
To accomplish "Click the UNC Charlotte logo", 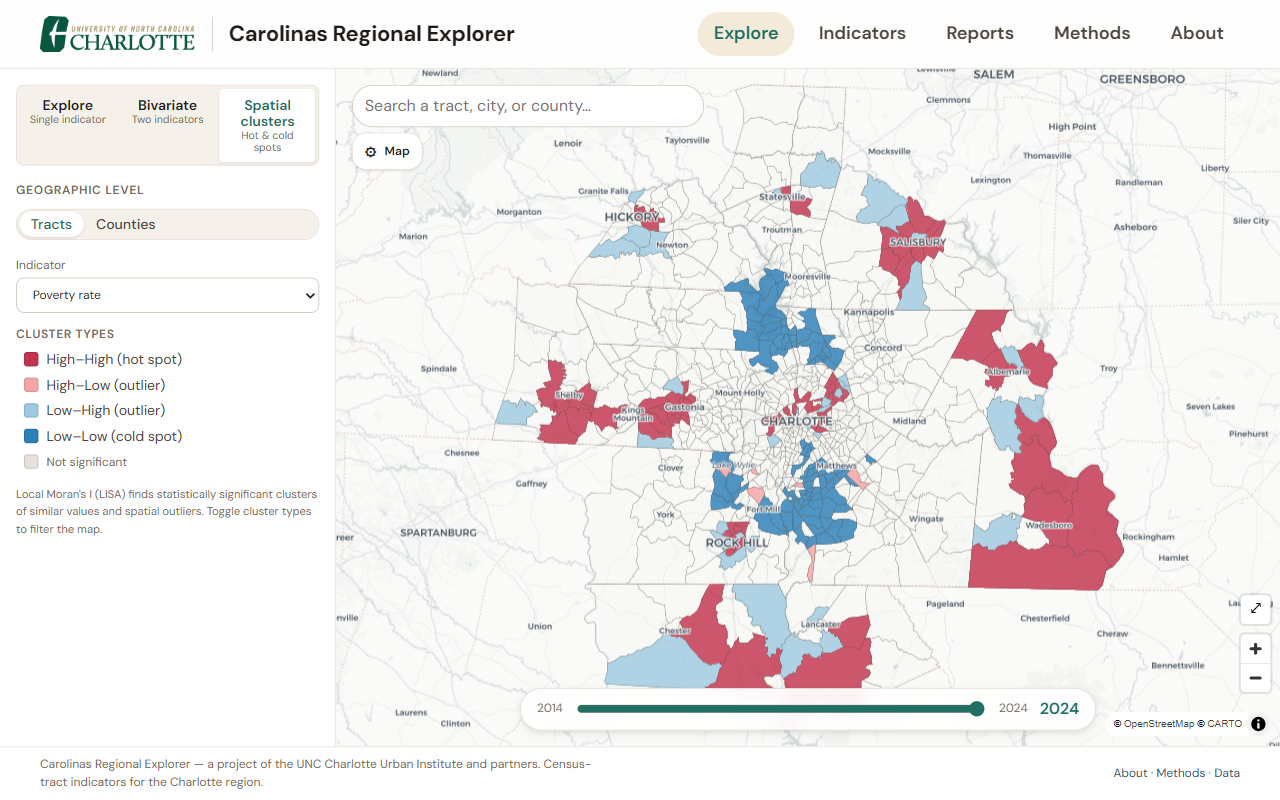I will pos(117,34).
